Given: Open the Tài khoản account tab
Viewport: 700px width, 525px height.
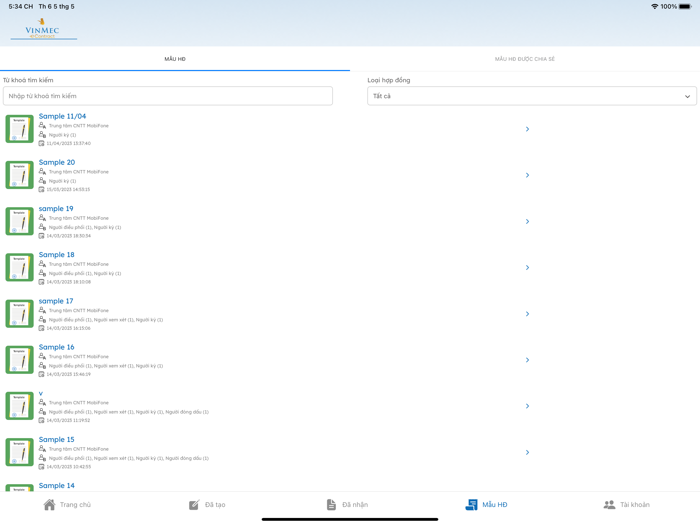Looking at the screenshot, I should pyautogui.click(x=626, y=504).
